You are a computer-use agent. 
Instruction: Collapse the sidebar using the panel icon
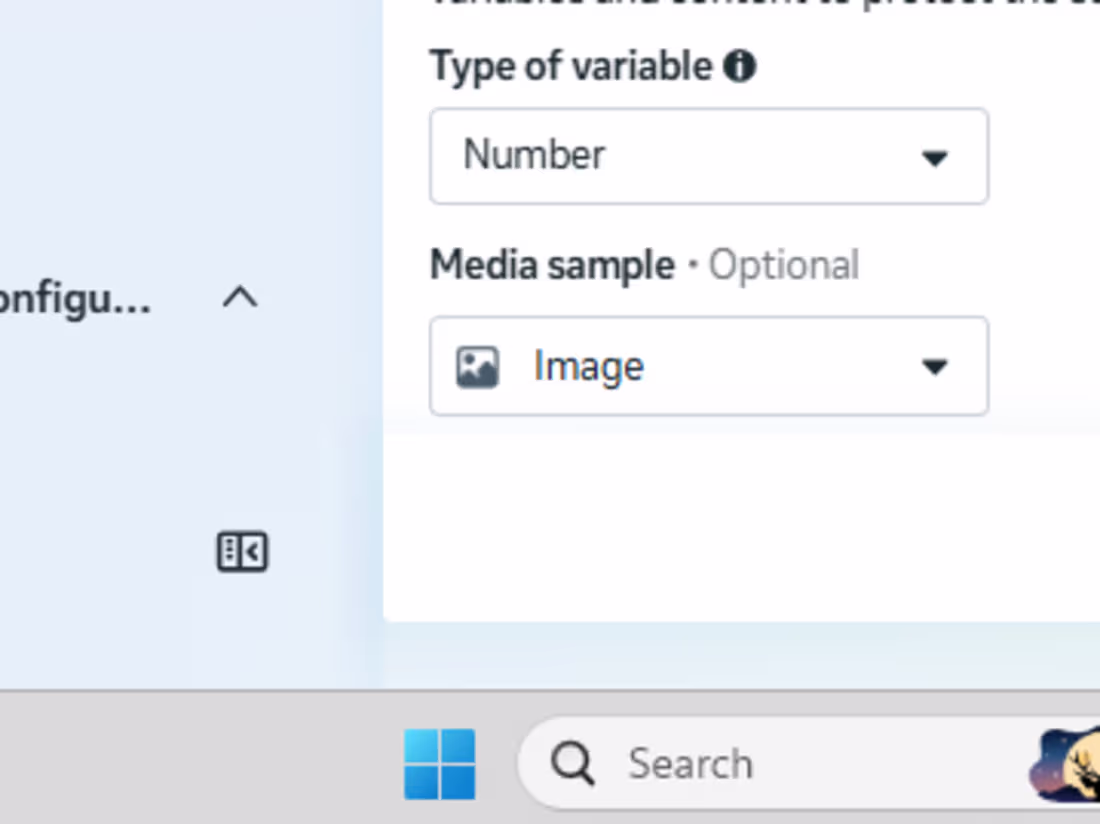click(242, 552)
